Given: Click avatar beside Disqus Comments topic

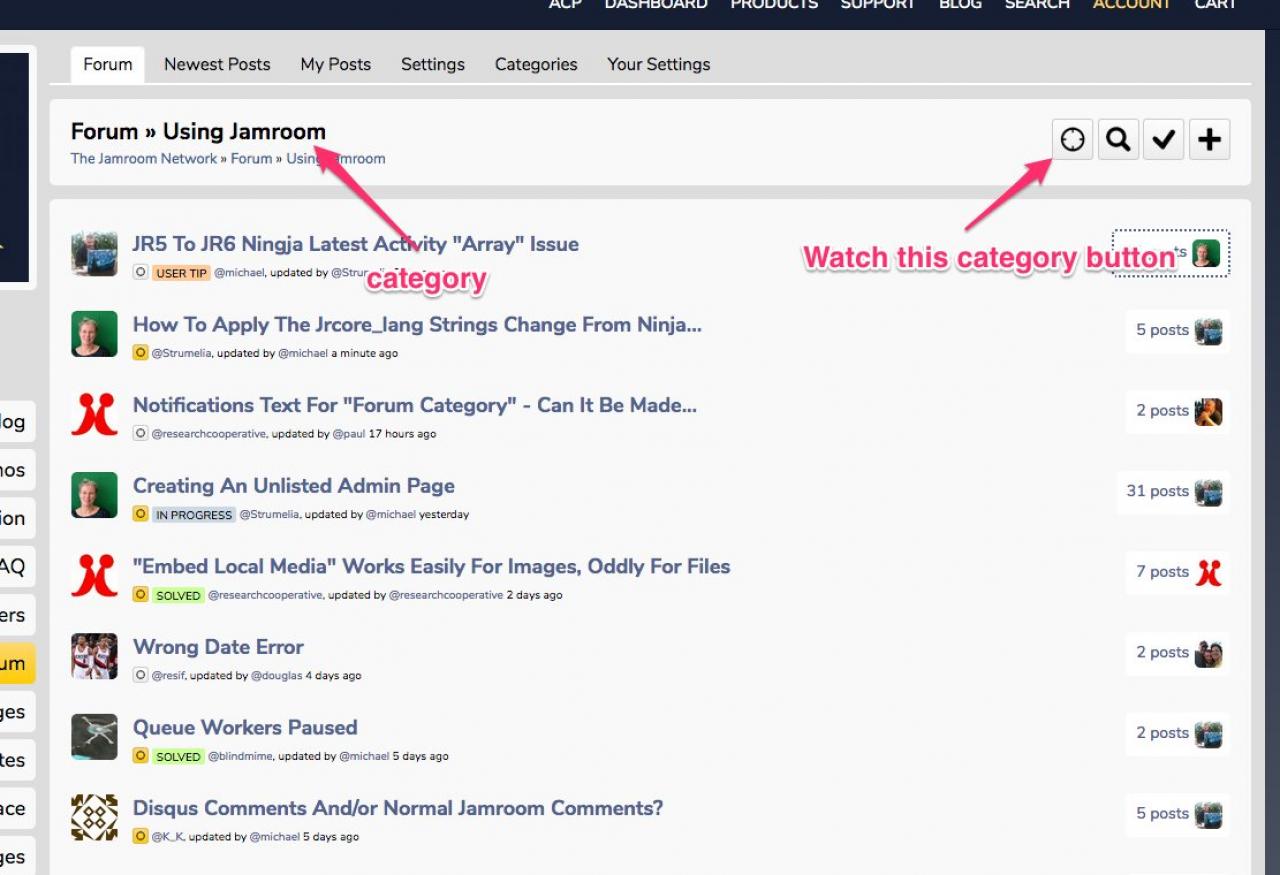Looking at the screenshot, I should coord(94,817).
